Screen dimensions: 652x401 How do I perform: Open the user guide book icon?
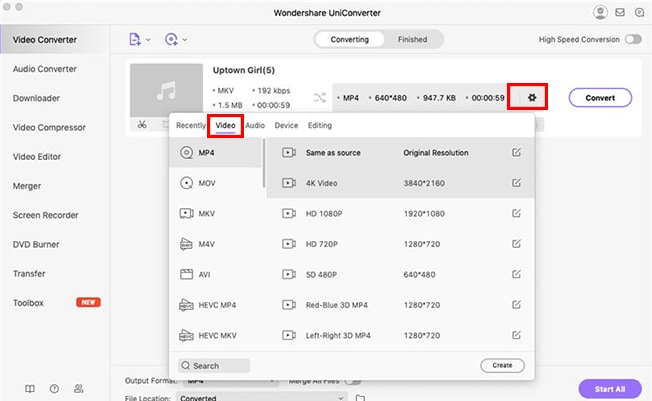tap(30, 389)
